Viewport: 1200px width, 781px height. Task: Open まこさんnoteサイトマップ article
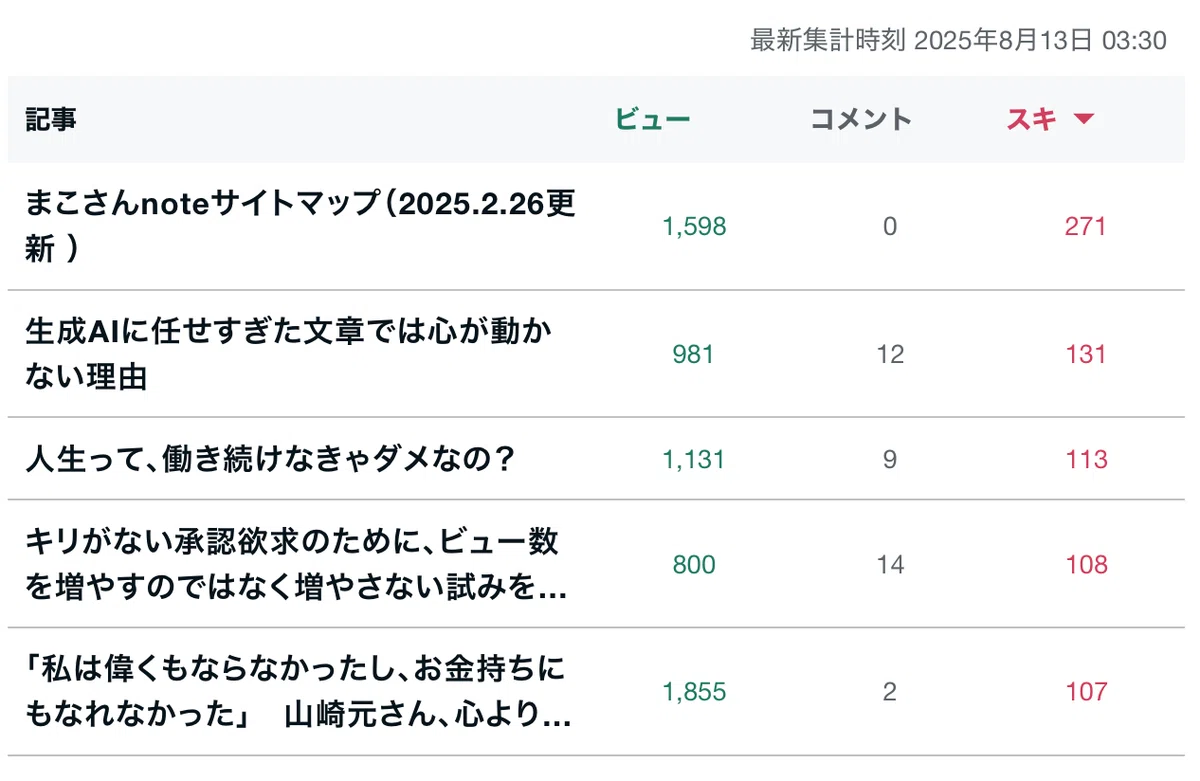point(300,227)
